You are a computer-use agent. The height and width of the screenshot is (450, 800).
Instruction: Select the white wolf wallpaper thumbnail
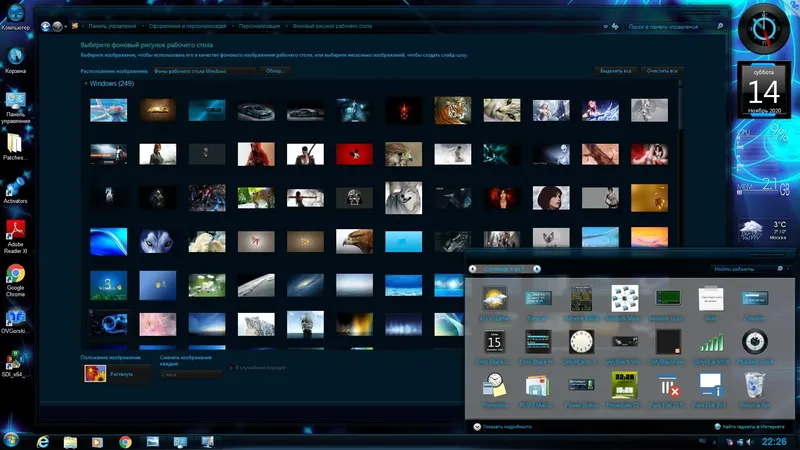point(403,198)
